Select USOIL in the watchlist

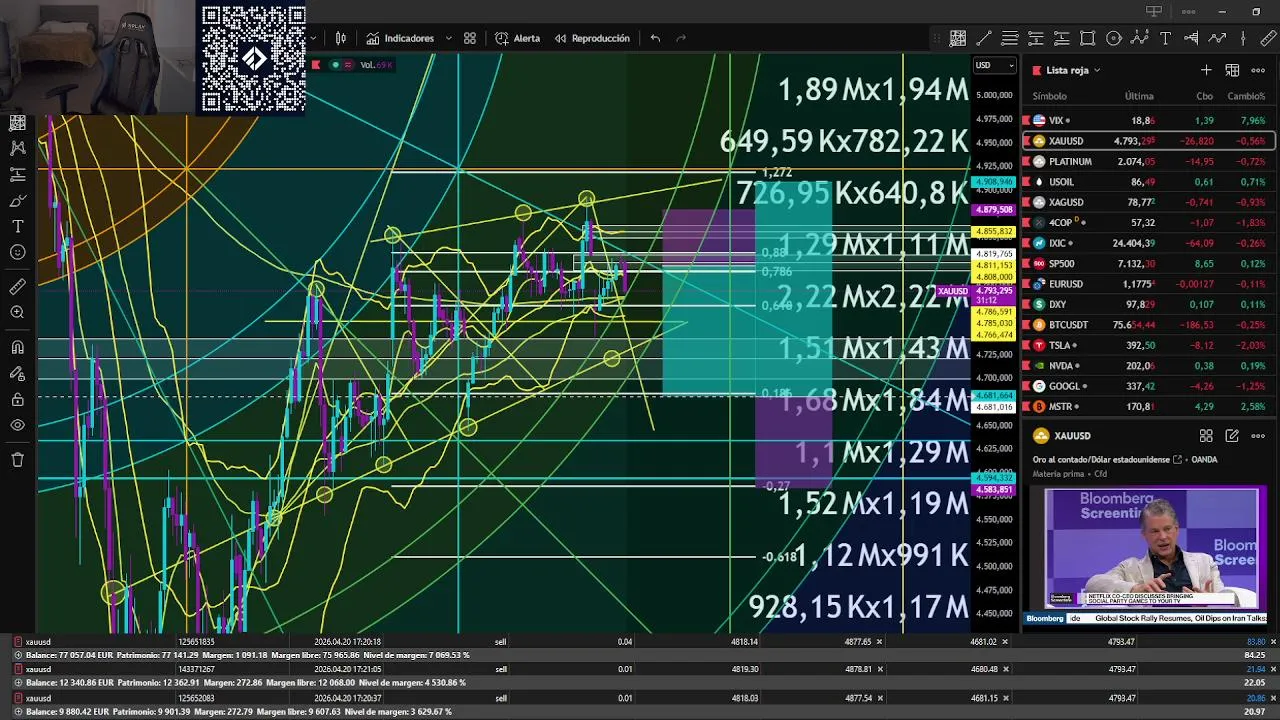tap(1148, 182)
